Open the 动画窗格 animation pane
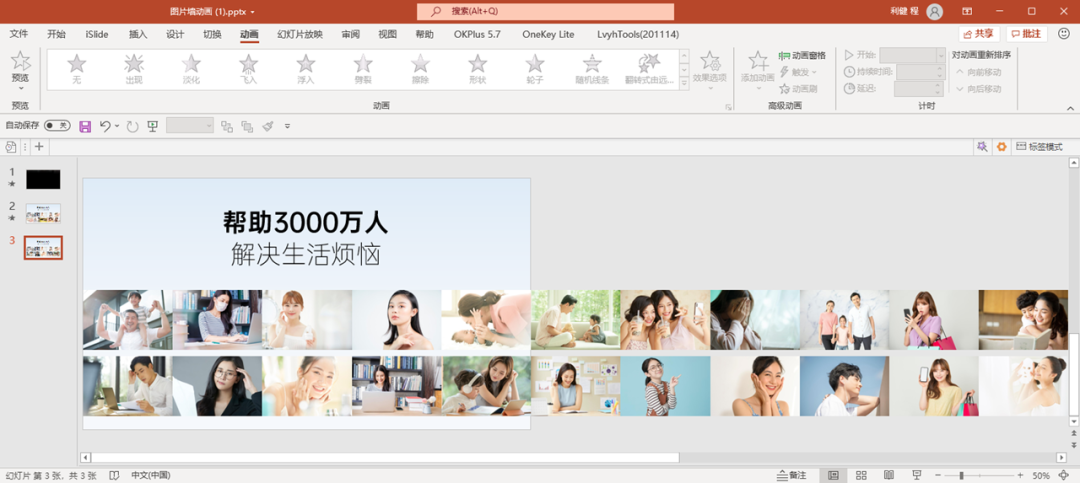Image resolution: width=1080 pixels, height=483 pixels. [x=802, y=55]
